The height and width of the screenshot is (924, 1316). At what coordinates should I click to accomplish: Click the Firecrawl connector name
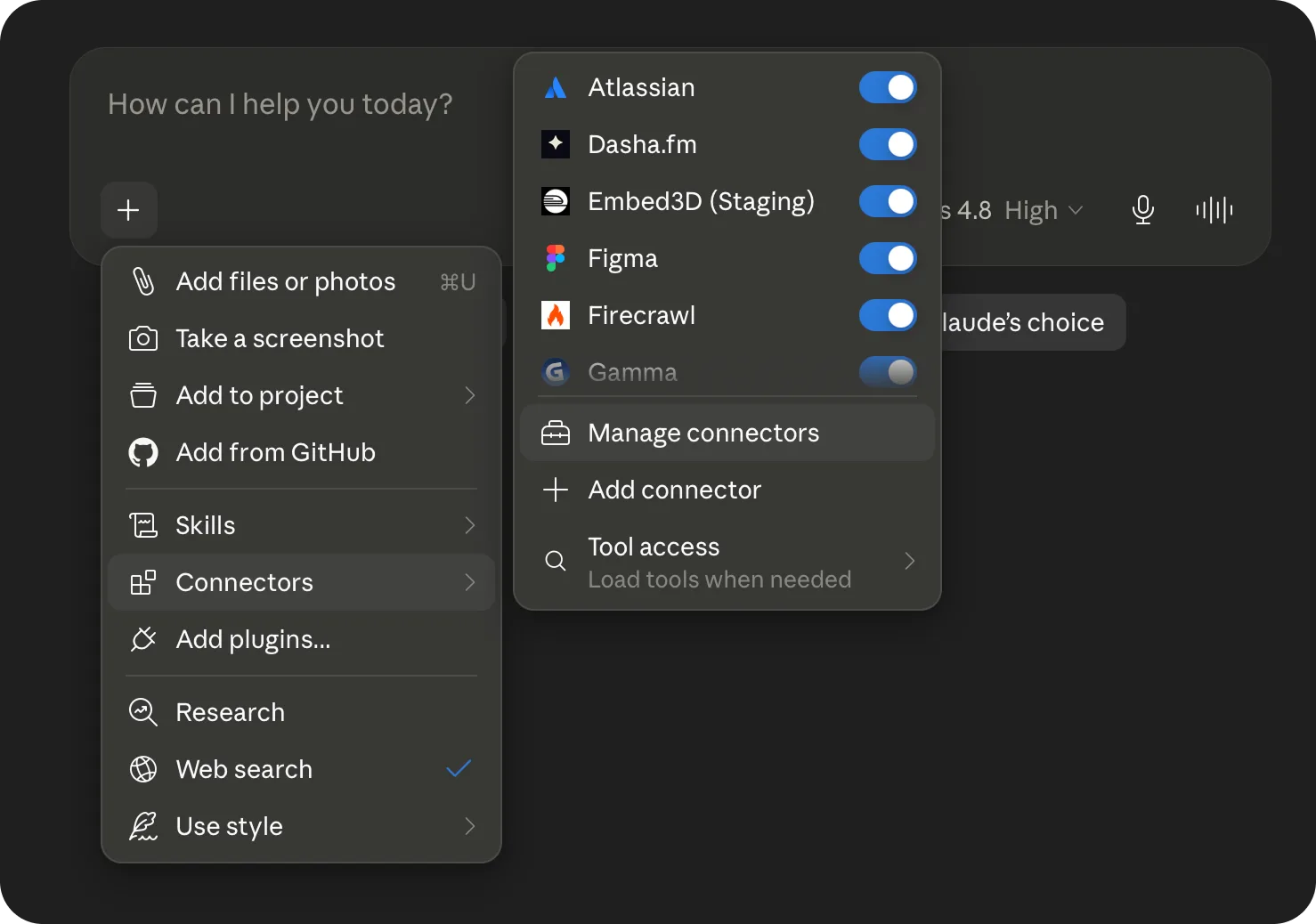click(x=641, y=315)
